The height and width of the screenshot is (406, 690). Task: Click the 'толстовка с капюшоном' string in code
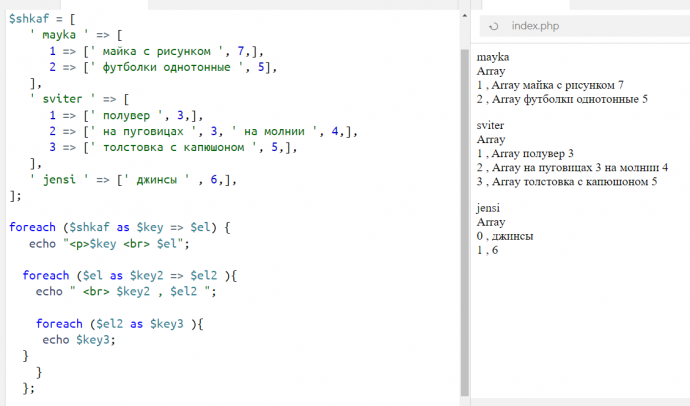pyautogui.click(x=173, y=147)
